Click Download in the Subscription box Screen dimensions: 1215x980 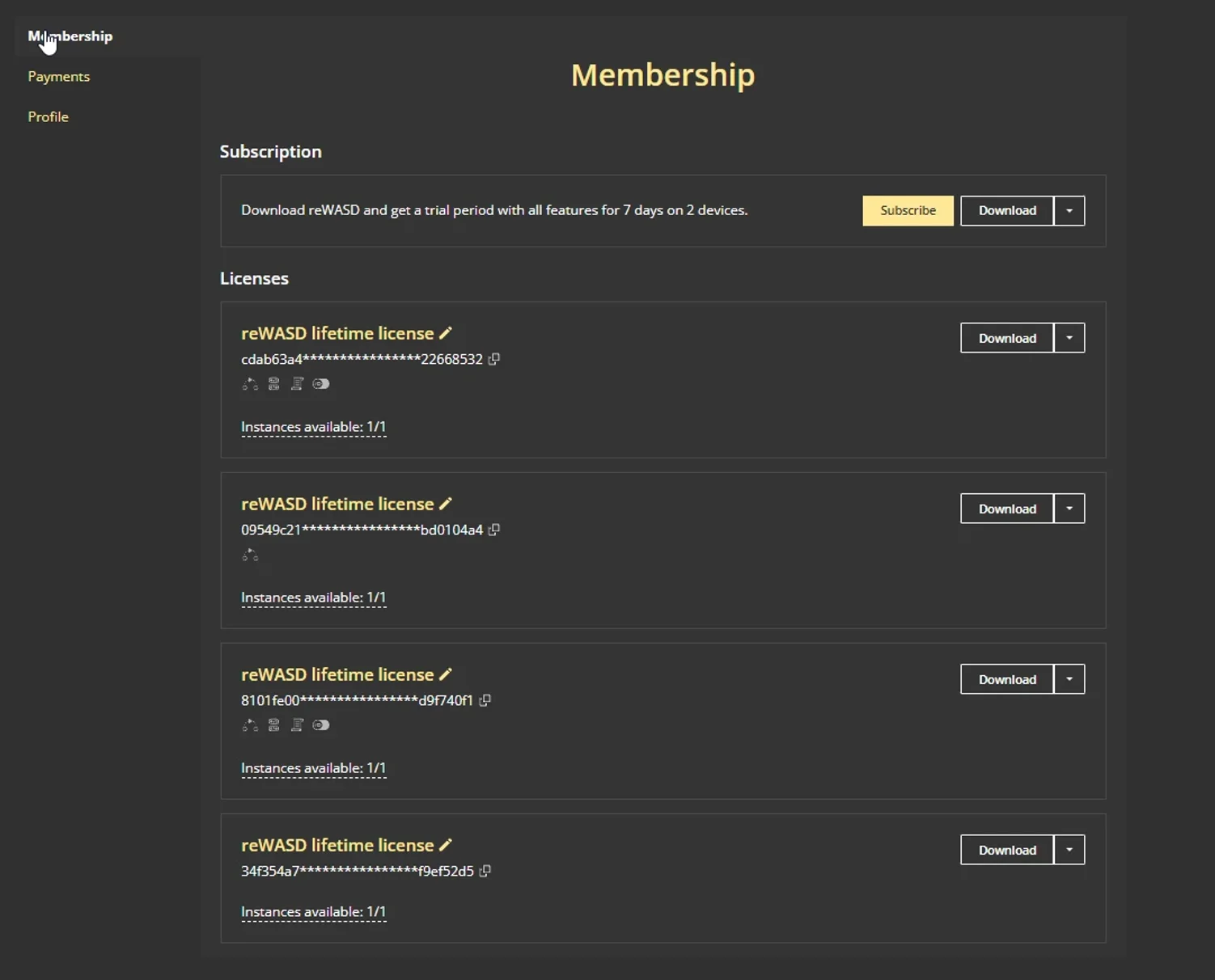1007,211
